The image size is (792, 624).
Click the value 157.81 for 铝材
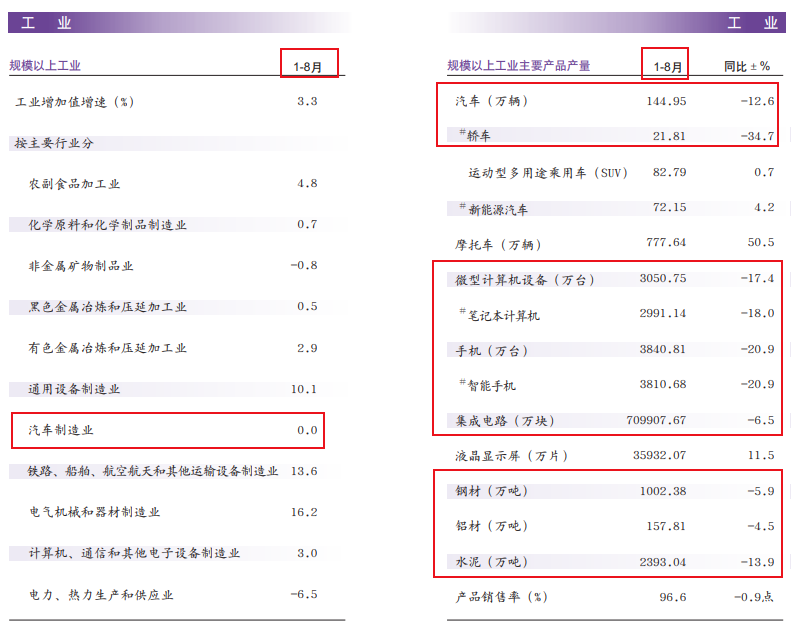[666, 526]
